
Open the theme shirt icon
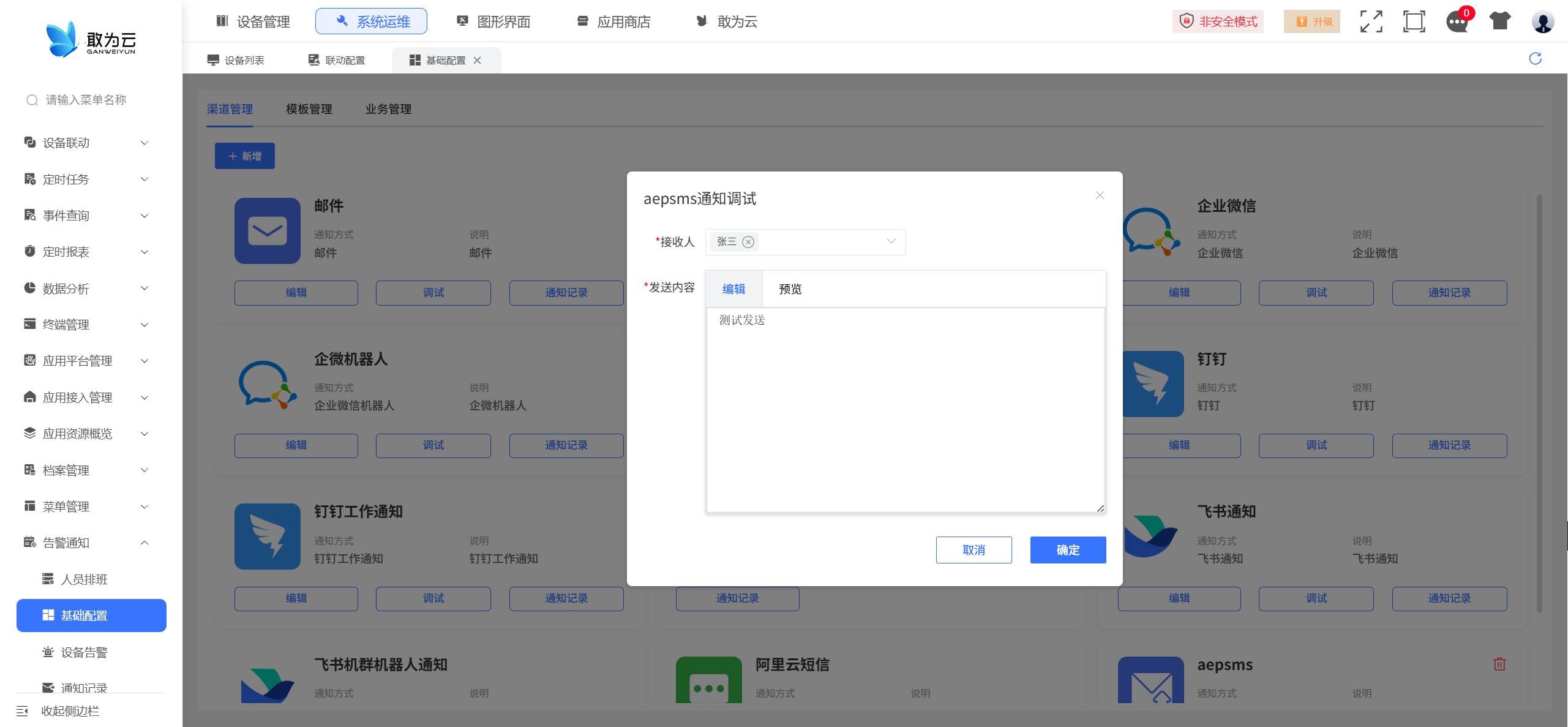point(1500,21)
